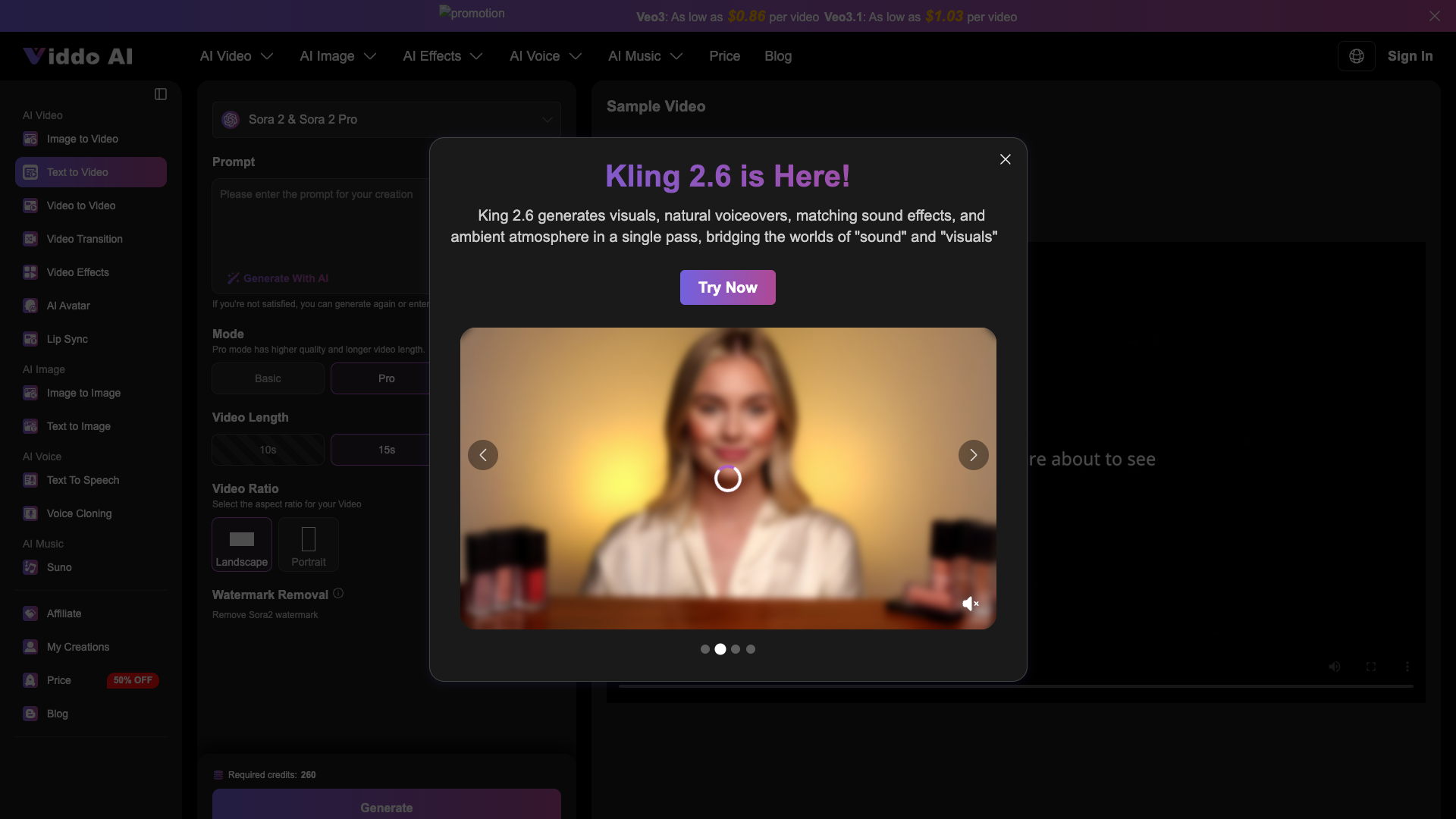Screen dimensions: 1456x819
Task: Select Basic mode
Action: click(x=268, y=378)
